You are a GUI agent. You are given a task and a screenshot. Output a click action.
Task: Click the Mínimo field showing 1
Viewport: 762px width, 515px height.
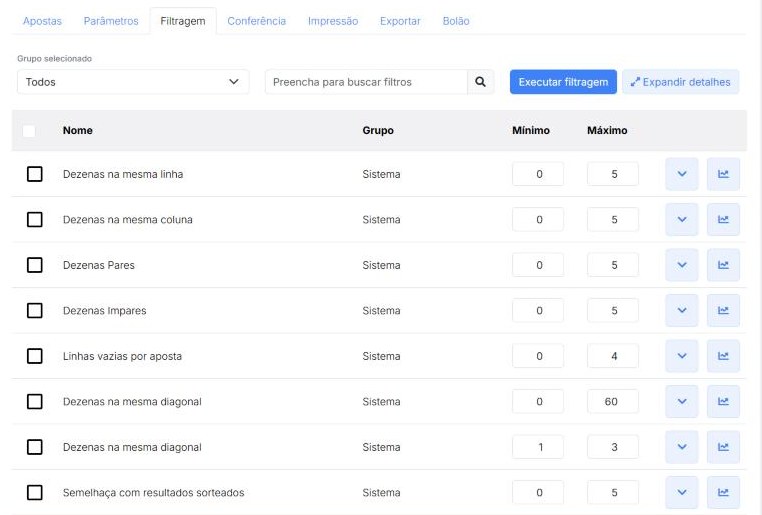pos(538,447)
